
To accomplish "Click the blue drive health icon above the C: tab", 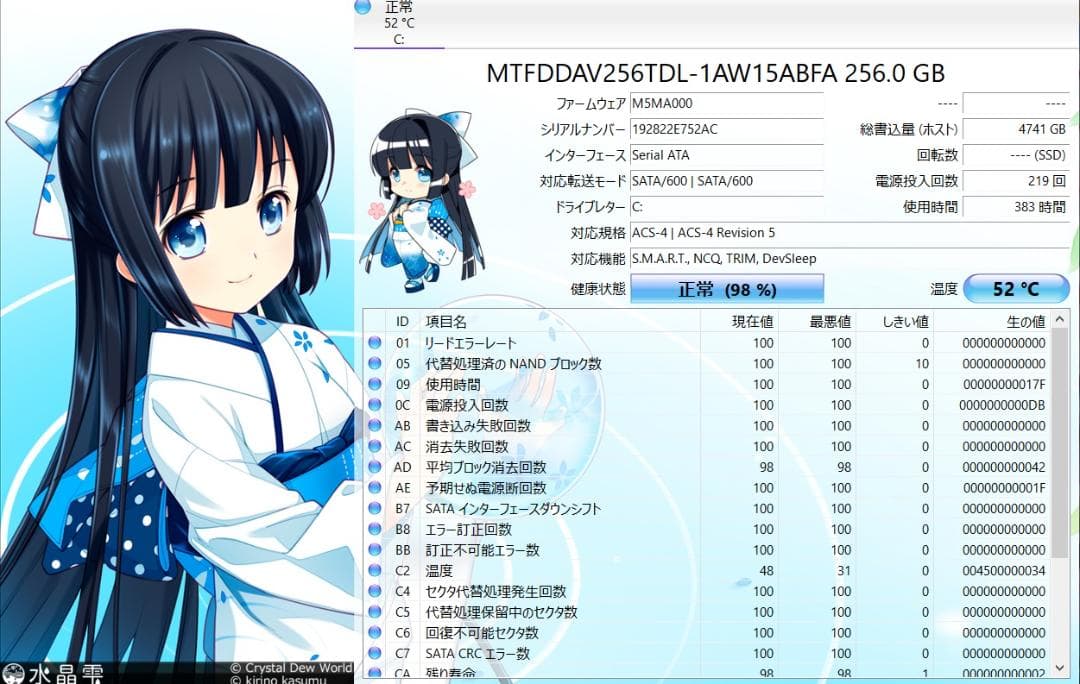I will click(x=362, y=8).
